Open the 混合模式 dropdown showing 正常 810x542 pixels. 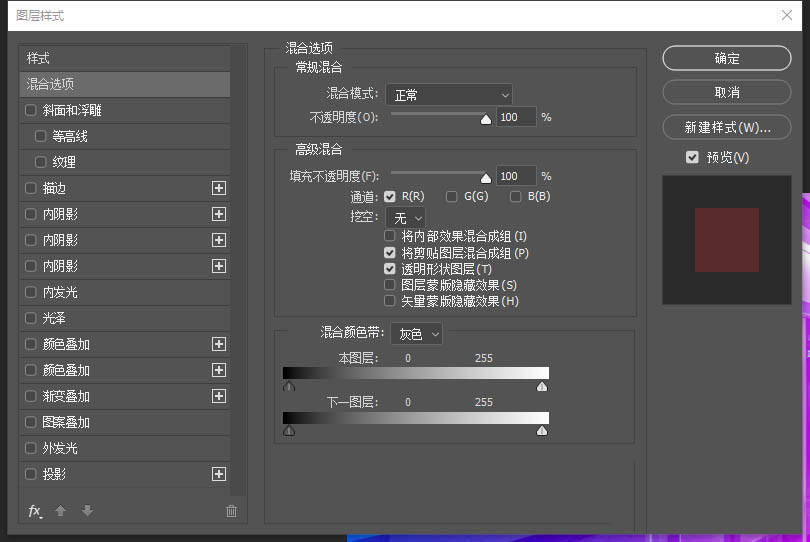[449, 95]
